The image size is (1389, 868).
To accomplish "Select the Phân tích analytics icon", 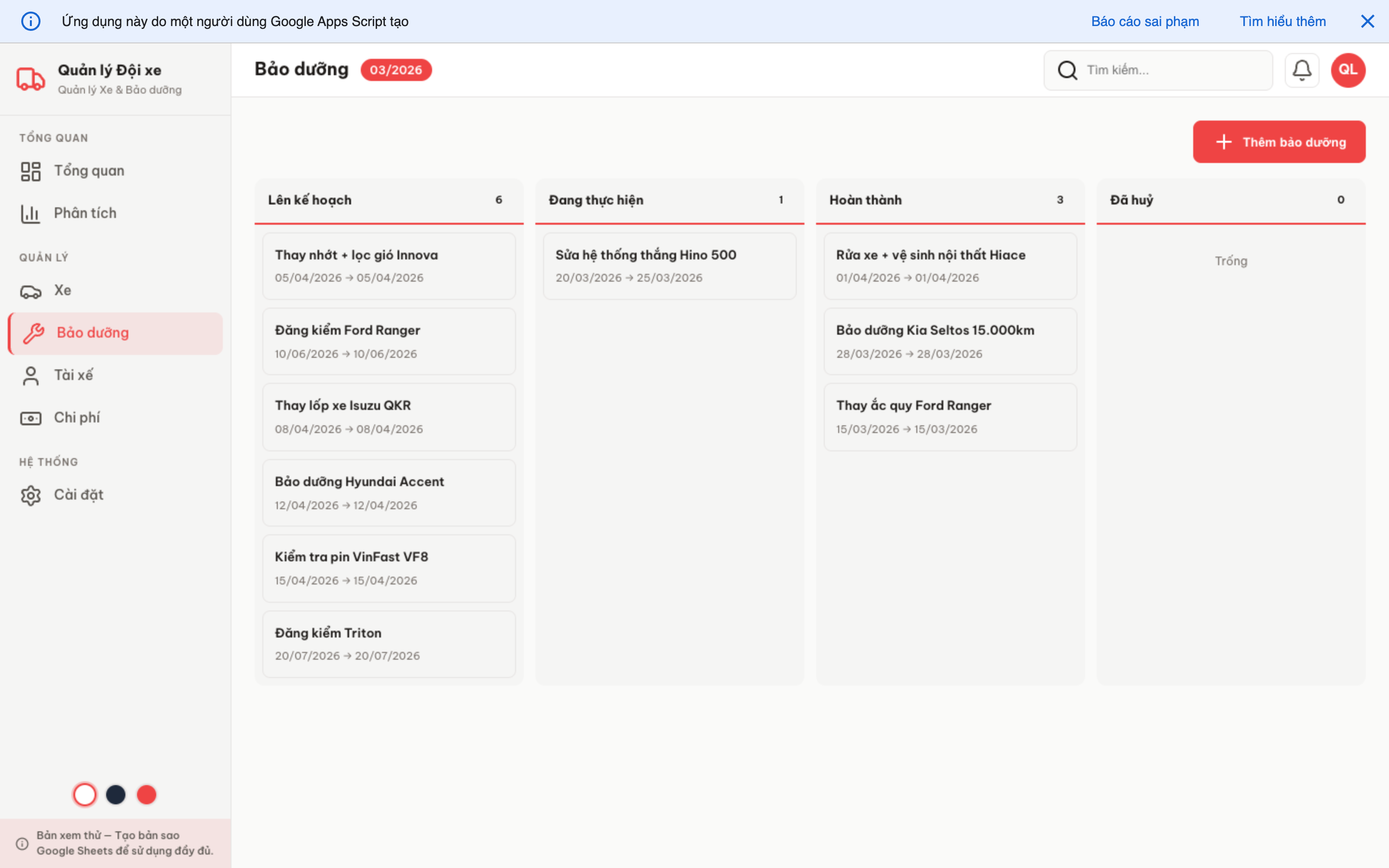I will [x=30, y=213].
